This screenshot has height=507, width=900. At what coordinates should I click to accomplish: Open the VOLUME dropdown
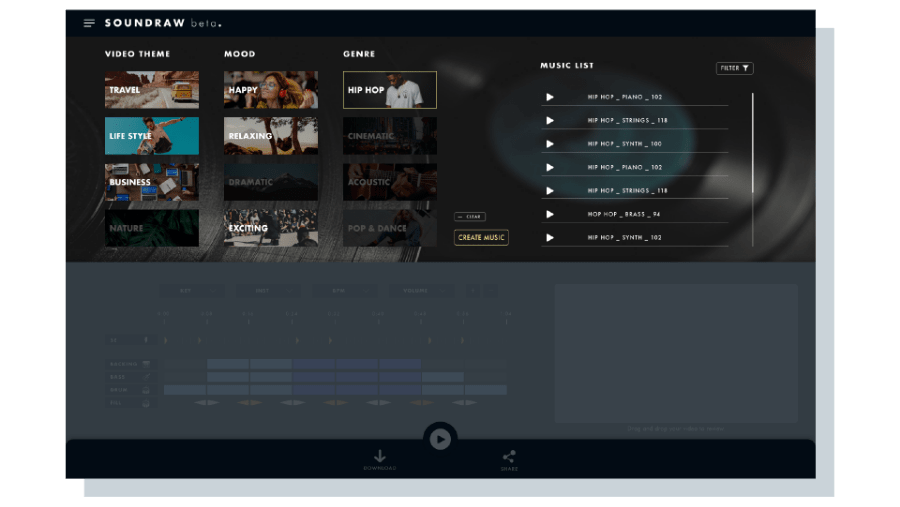tap(421, 291)
